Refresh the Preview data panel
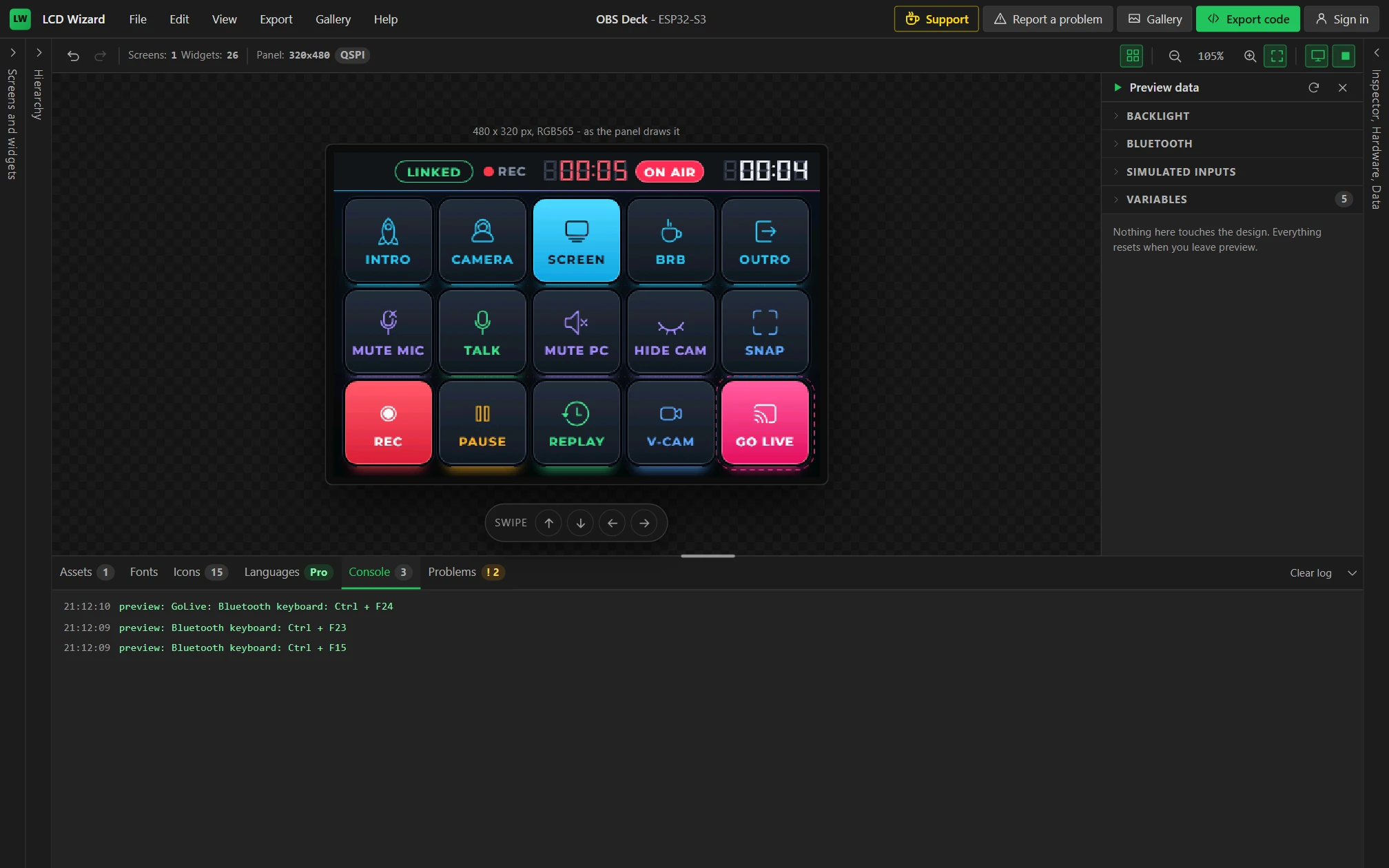Viewport: 1389px width, 868px height. tap(1314, 87)
